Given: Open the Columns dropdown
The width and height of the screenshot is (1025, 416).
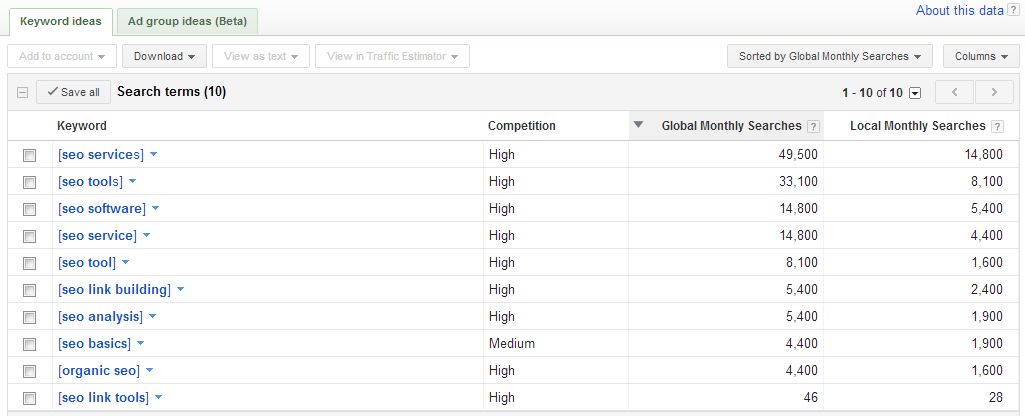Looking at the screenshot, I should click(x=981, y=56).
